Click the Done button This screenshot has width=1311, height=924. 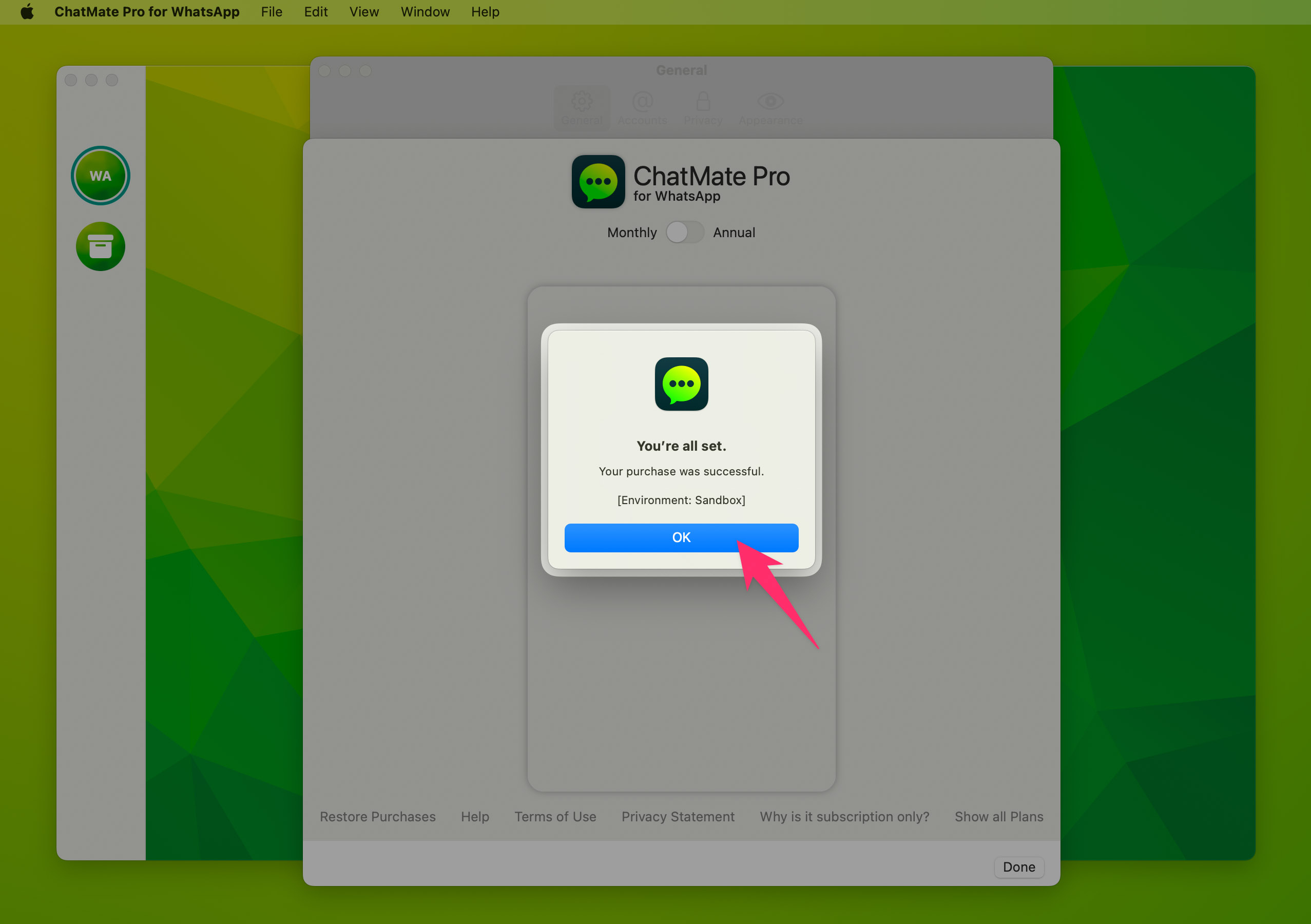[x=1018, y=867]
